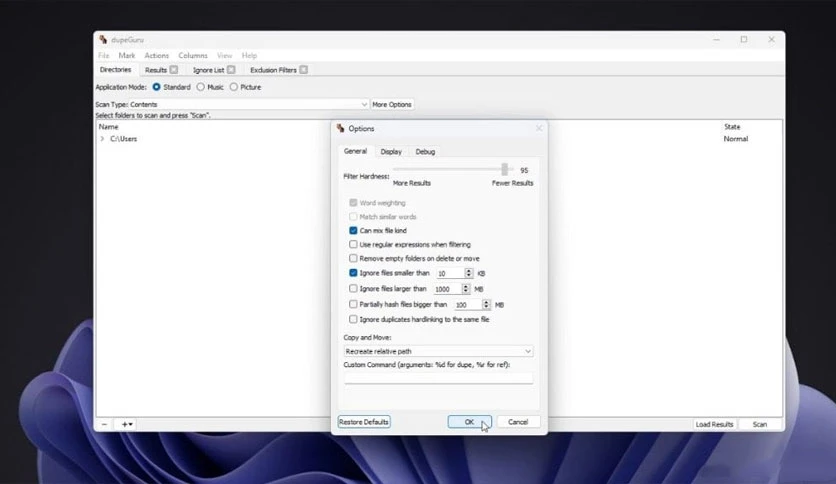Switch to the Debug options tab

tap(425, 152)
